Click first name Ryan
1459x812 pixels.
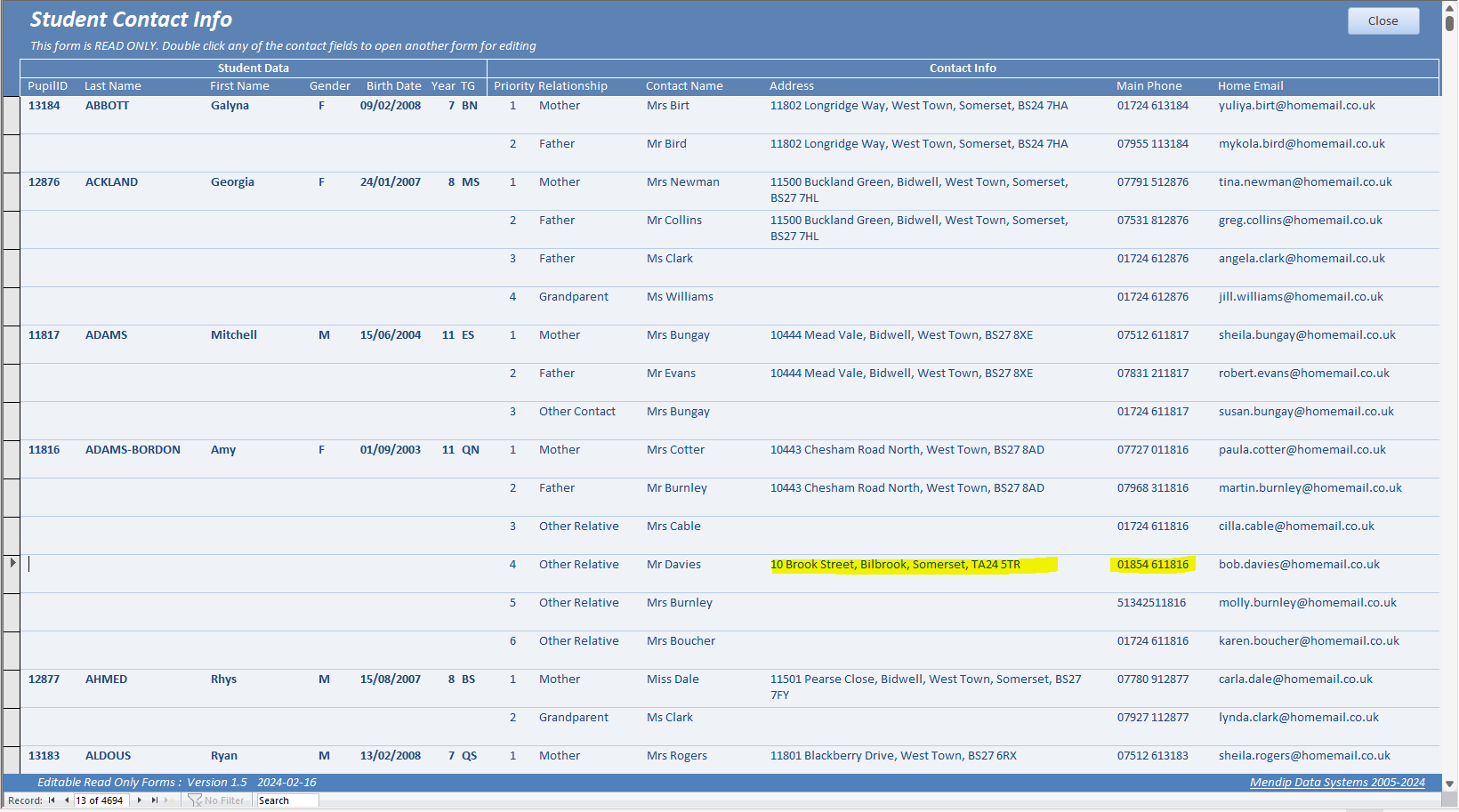pos(224,756)
